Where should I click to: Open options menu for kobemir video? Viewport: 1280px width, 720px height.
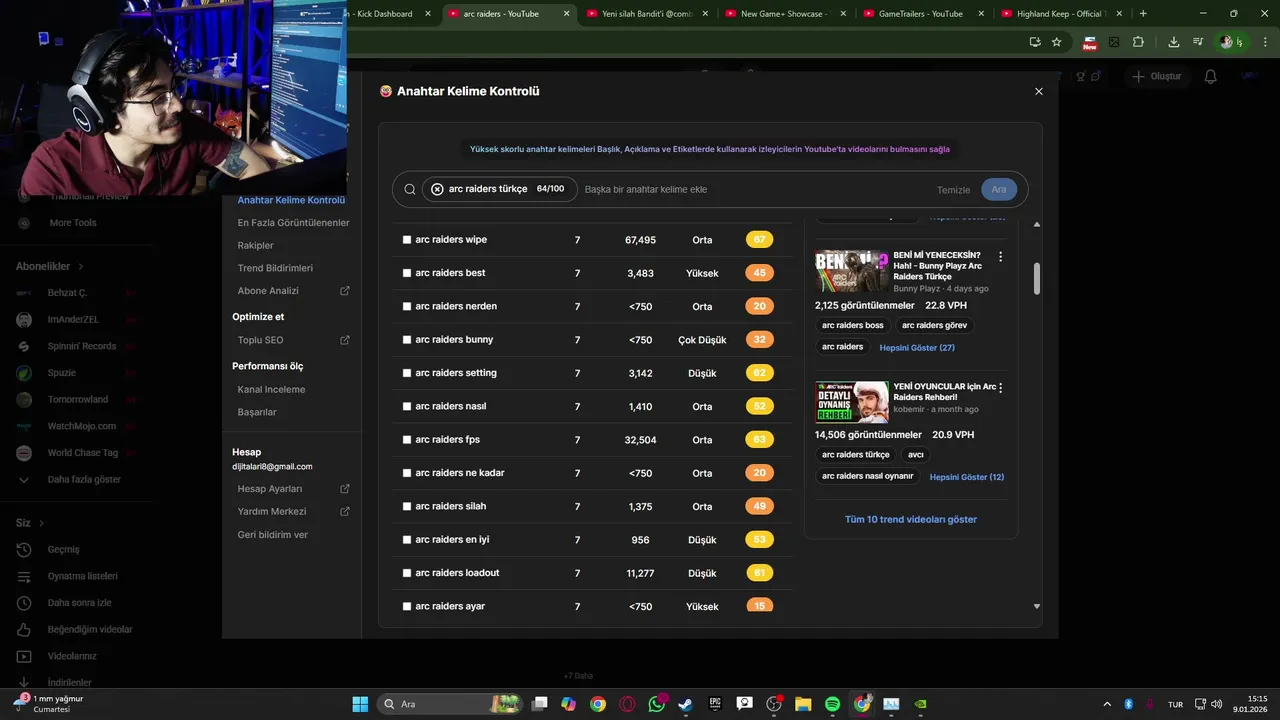pos(1000,387)
